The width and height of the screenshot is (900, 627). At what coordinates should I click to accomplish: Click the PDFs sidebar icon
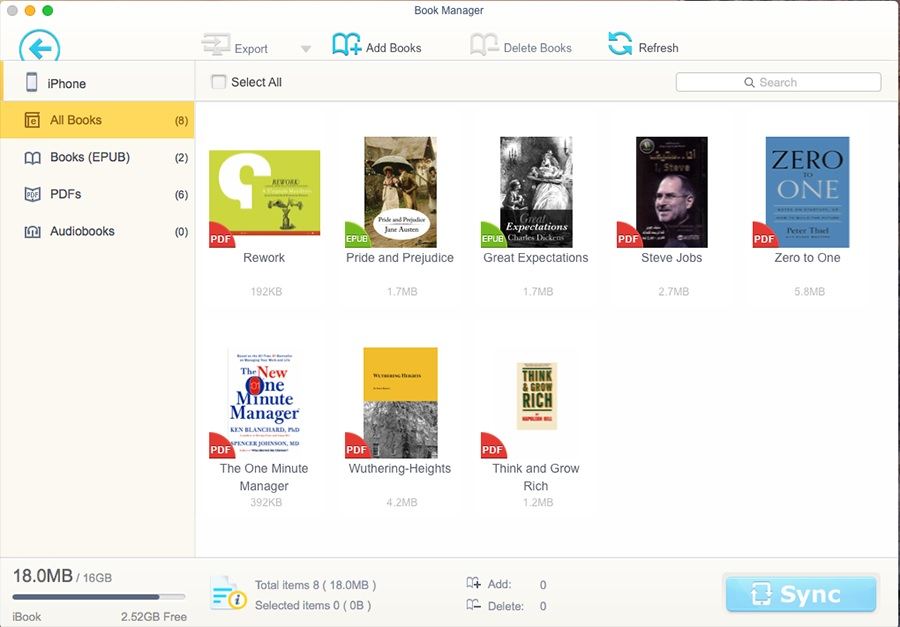(x=32, y=195)
